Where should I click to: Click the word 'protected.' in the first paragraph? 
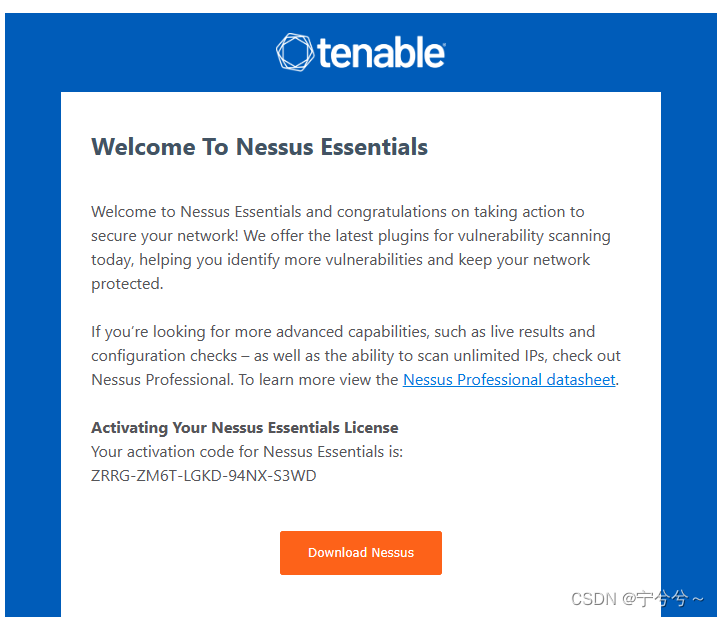[x=127, y=284]
